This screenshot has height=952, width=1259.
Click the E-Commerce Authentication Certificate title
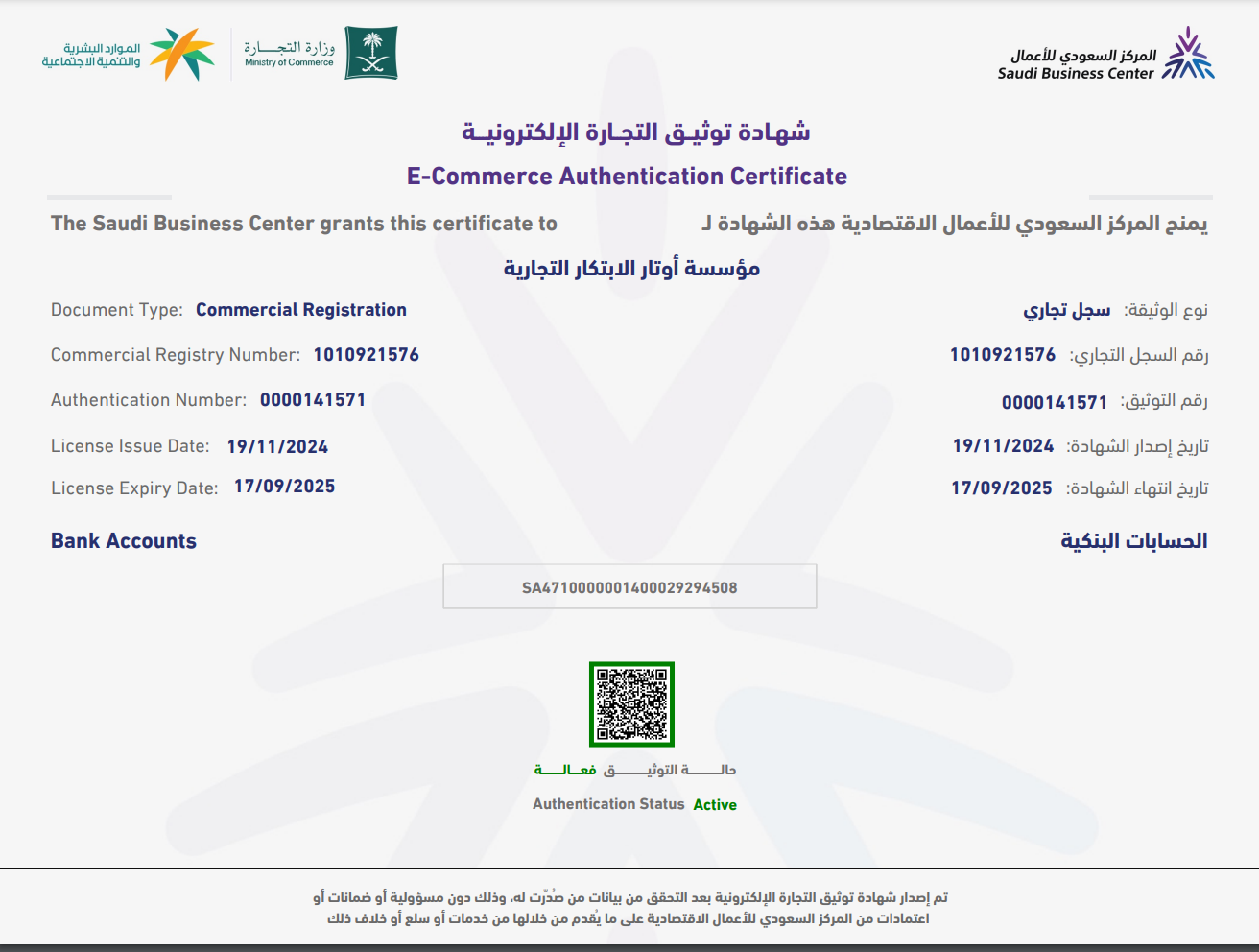click(627, 177)
